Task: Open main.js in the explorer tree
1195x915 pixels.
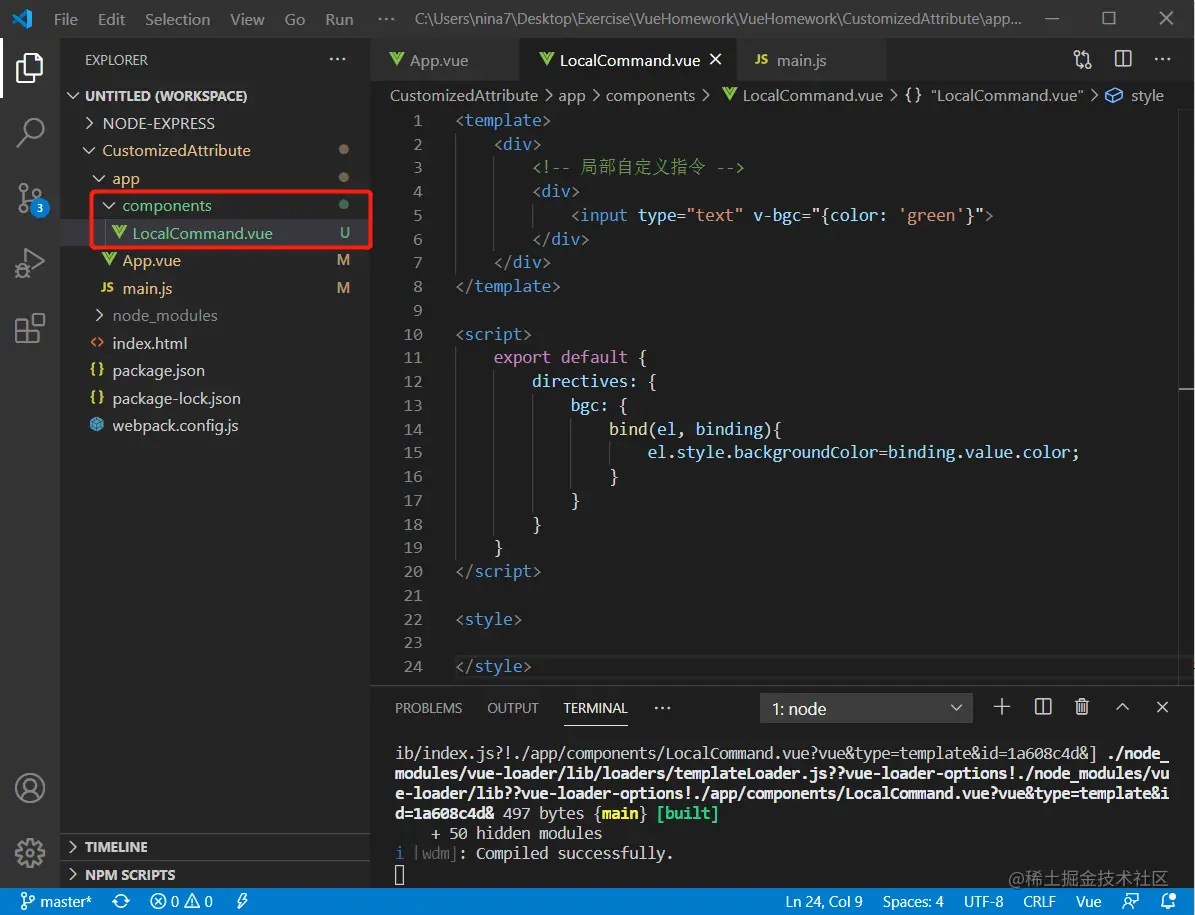Action: pyautogui.click(x=216, y=288)
